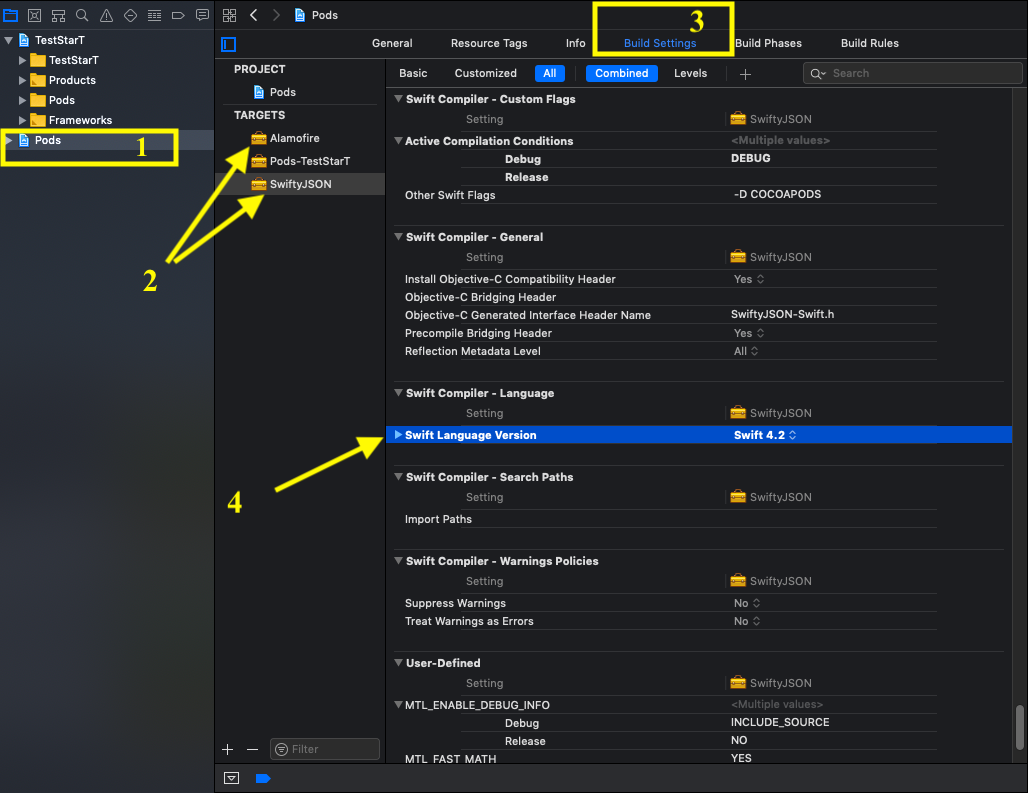Image resolution: width=1028 pixels, height=793 pixels.
Task: Click the -D COCOAPODS flag value
Action: (x=777, y=195)
